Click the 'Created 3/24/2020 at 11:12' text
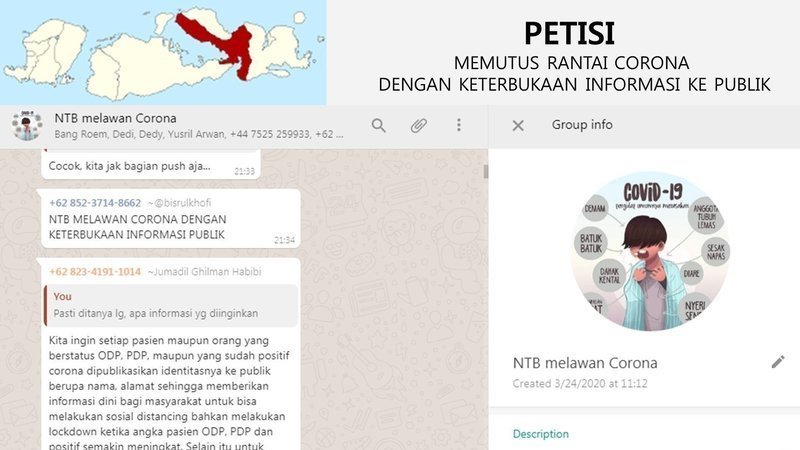The image size is (800, 450). point(580,384)
